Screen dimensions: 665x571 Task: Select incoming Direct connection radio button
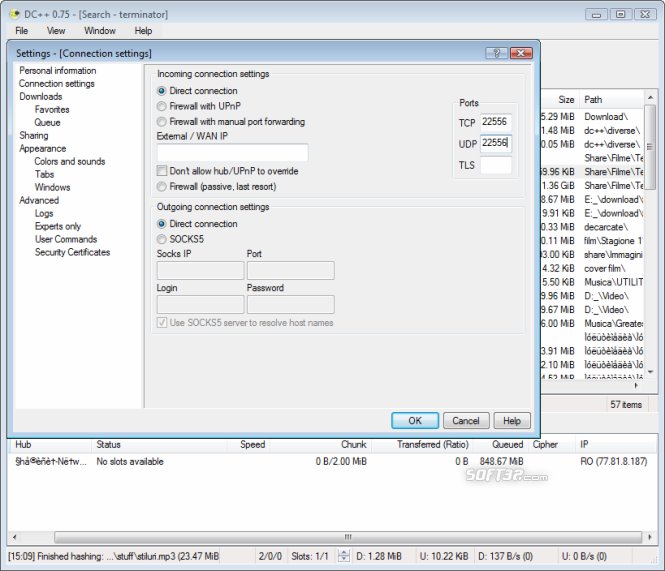(x=162, y=91)
